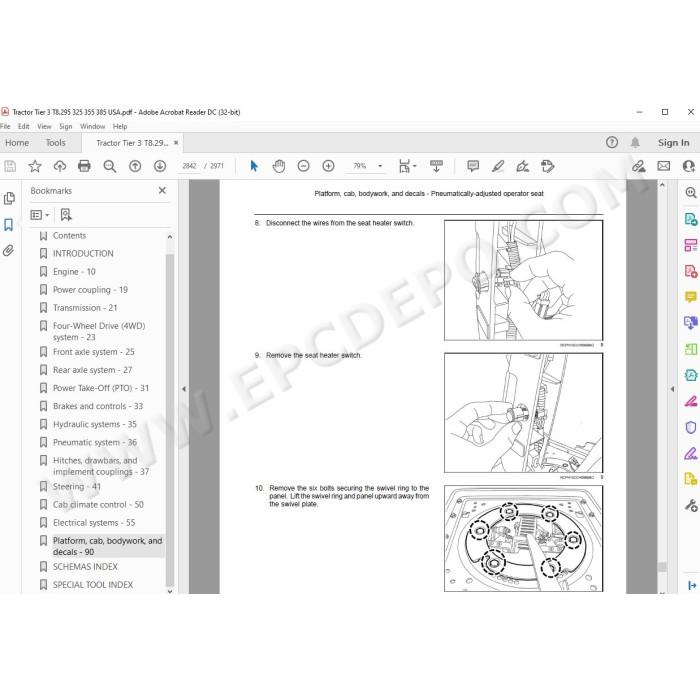
Task: Add a comment with sticky note icon
Action: click(x=473, y=167)
